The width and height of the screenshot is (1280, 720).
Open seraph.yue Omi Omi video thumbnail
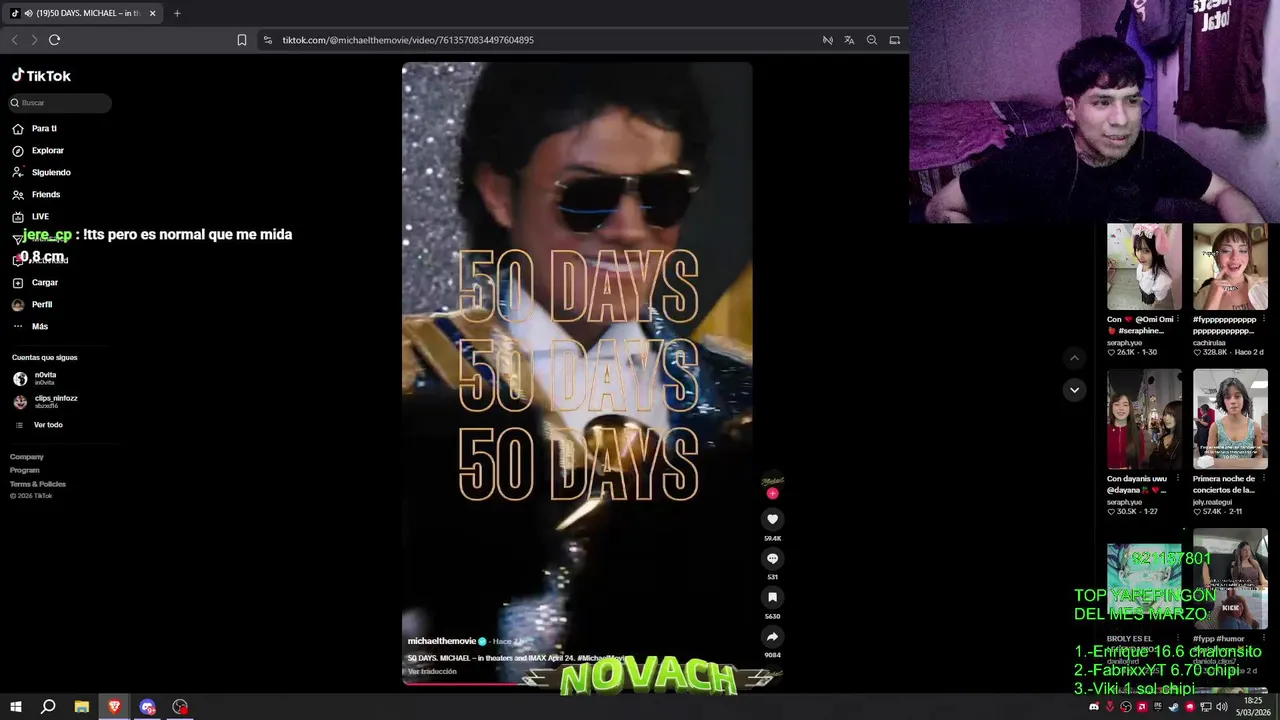1144,267
